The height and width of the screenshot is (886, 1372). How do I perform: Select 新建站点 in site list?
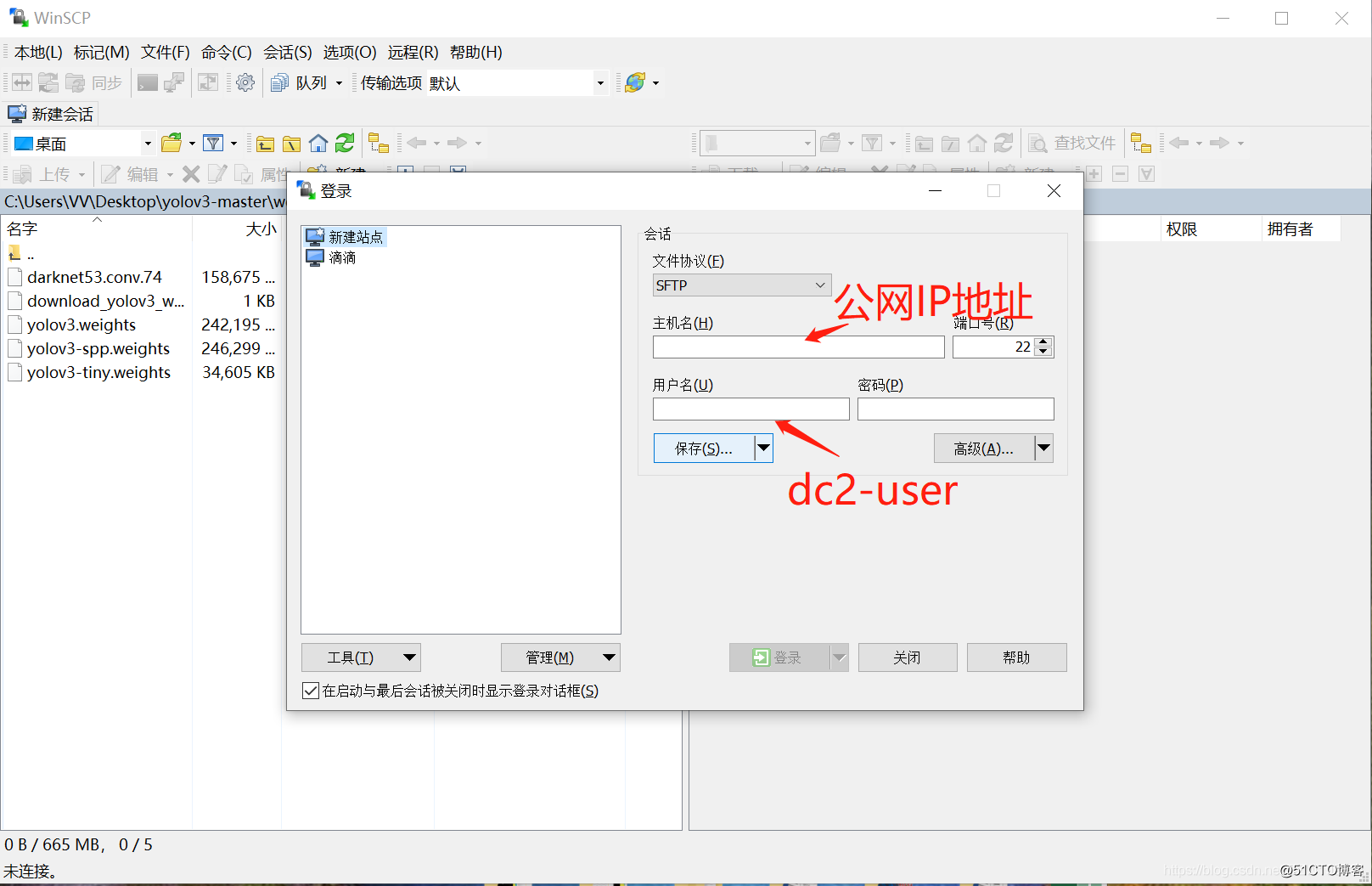[x=345, y=237]
